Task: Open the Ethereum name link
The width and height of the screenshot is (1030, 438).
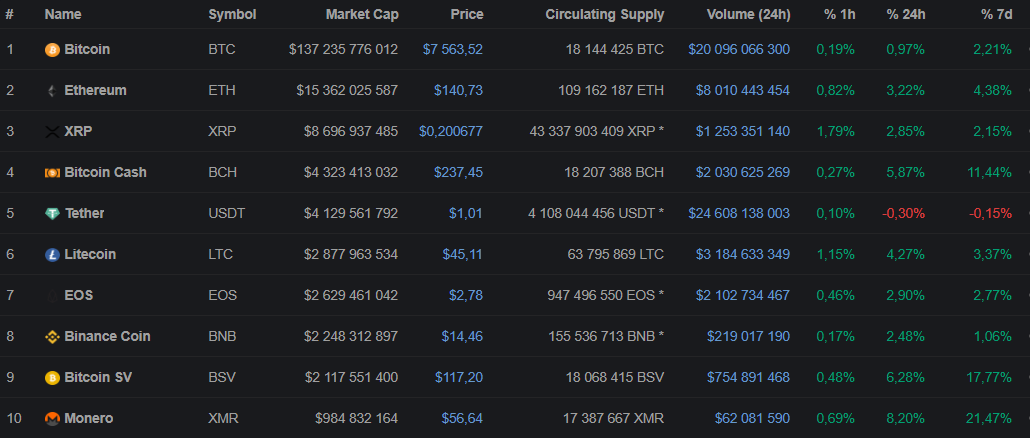Action: [95, 90]
